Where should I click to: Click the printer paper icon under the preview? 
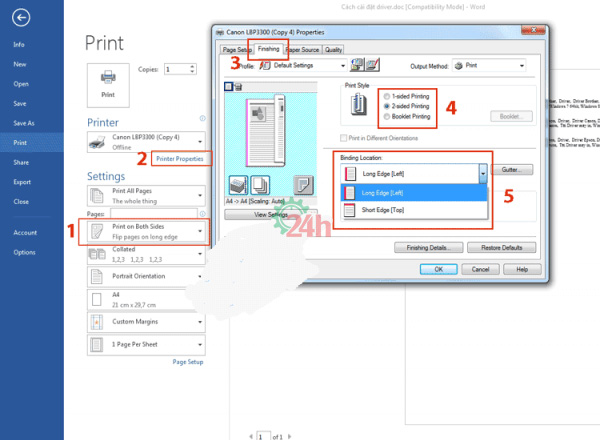[x=238, y=185]
